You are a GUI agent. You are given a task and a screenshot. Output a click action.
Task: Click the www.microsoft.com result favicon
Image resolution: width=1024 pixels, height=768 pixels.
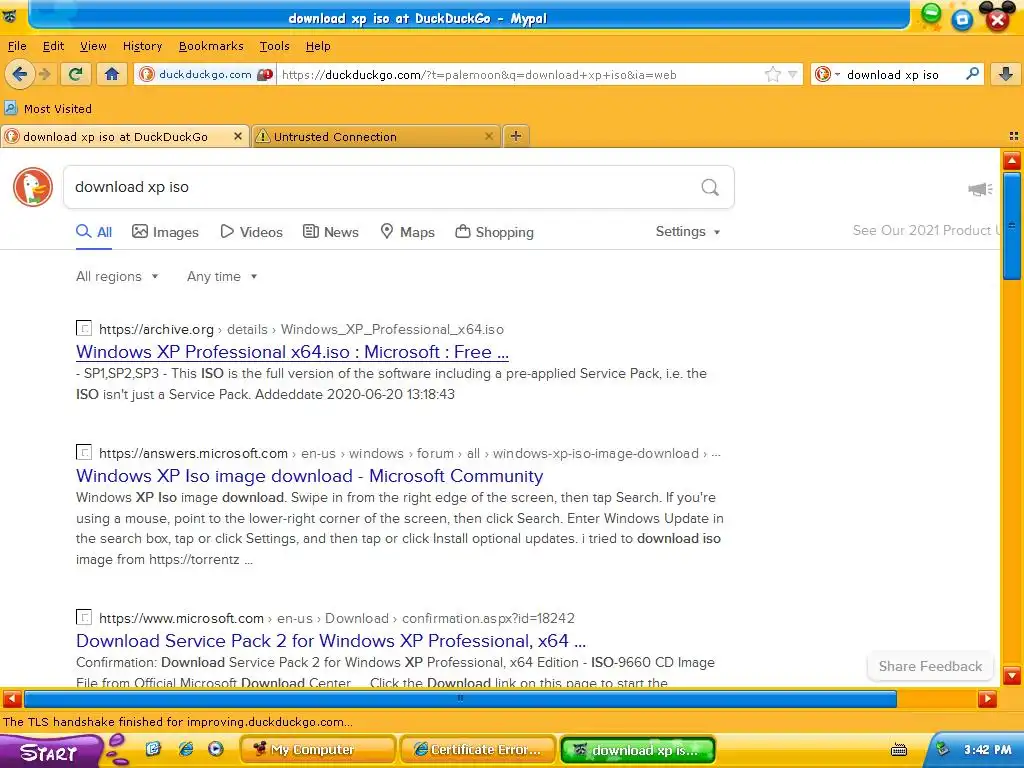click(x=84, y=616)
